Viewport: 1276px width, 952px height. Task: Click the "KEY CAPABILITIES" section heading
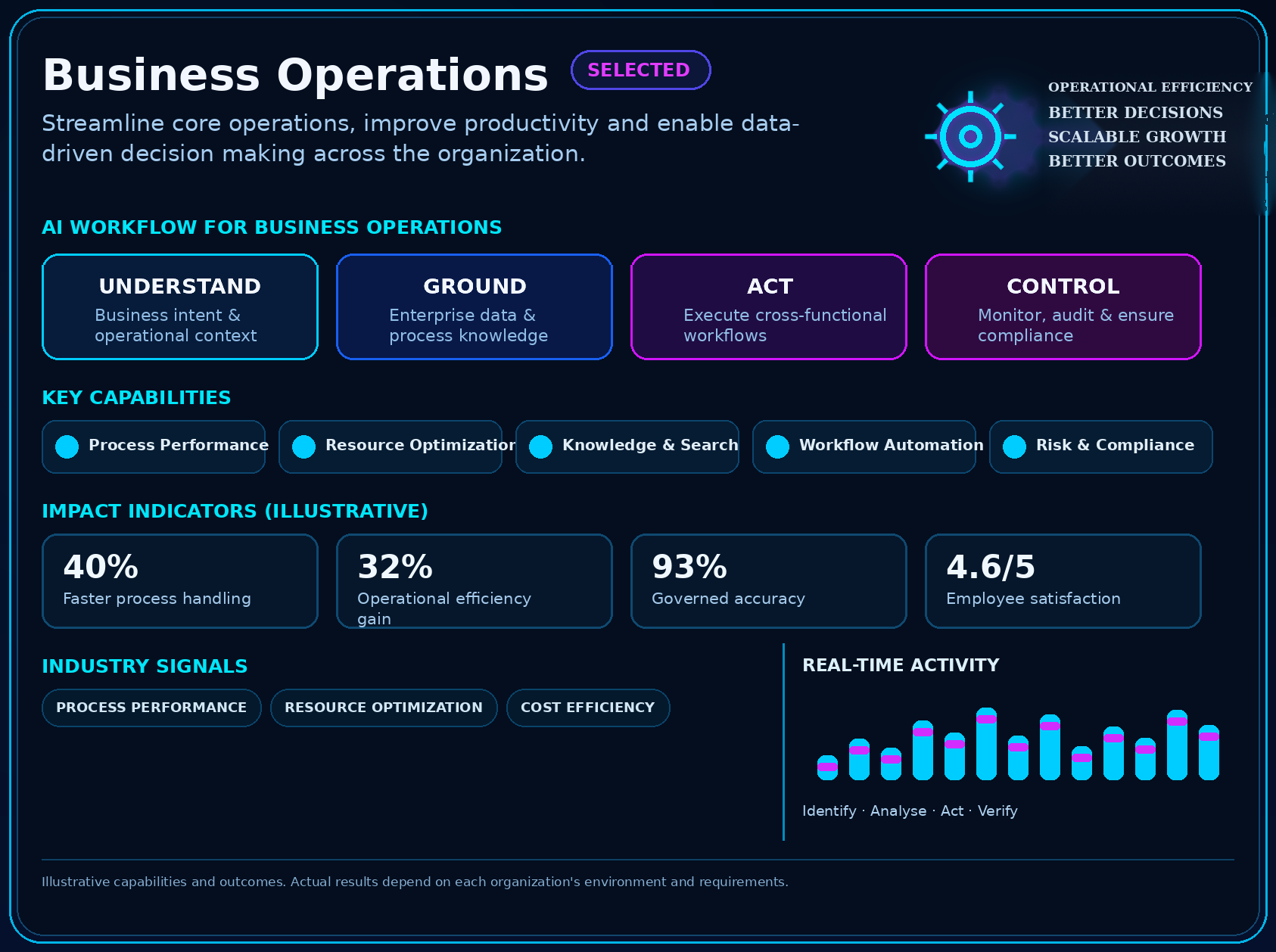point(136,398)
